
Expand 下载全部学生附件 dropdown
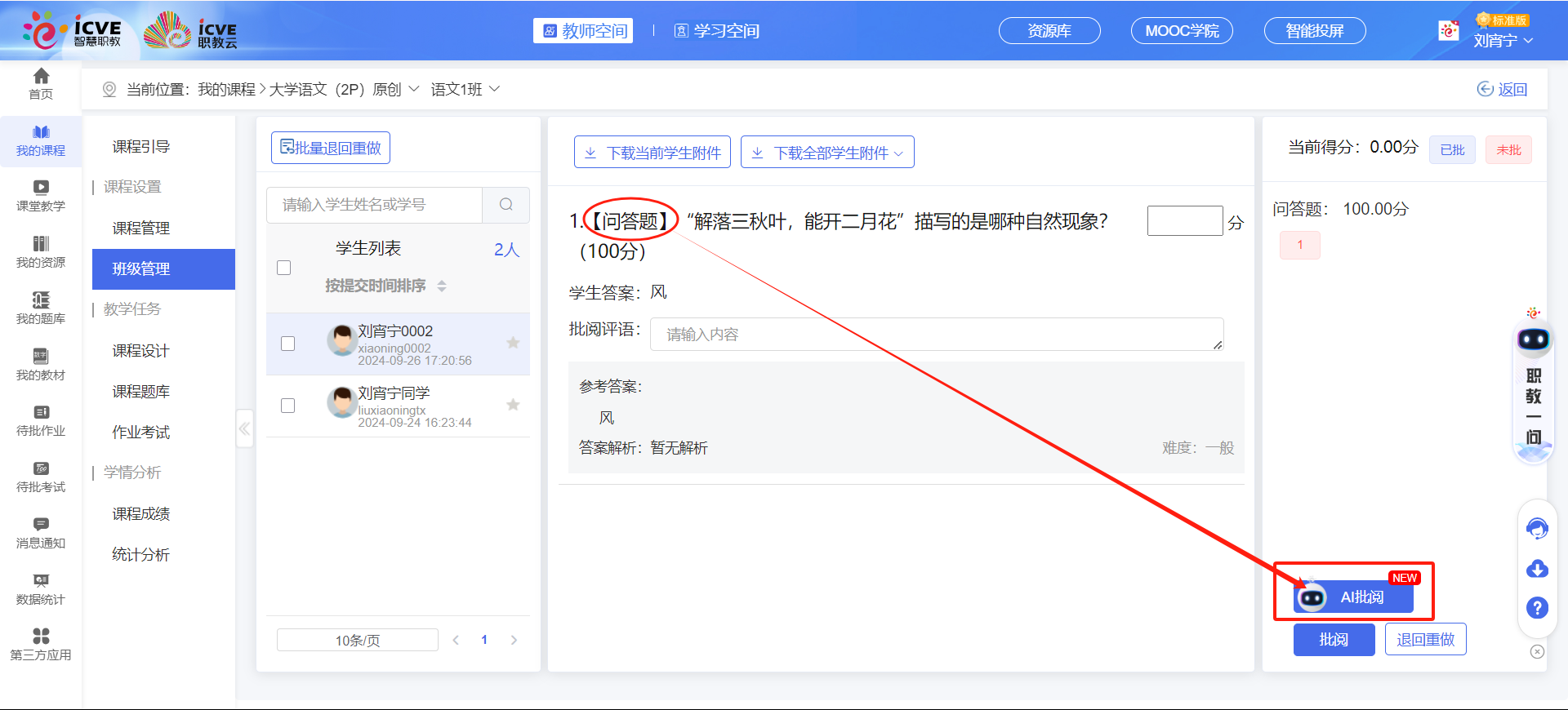pyautogui.click(x=828, y=153)
